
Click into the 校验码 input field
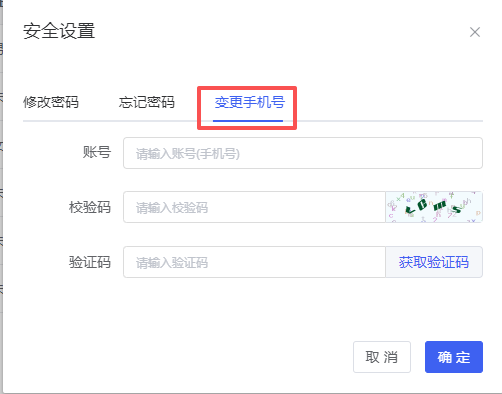[254, 207]
